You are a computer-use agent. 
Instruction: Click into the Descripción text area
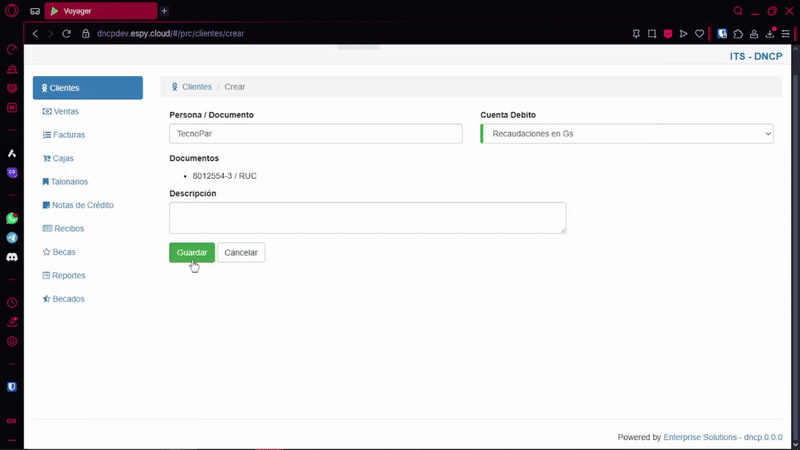point(367,218)
